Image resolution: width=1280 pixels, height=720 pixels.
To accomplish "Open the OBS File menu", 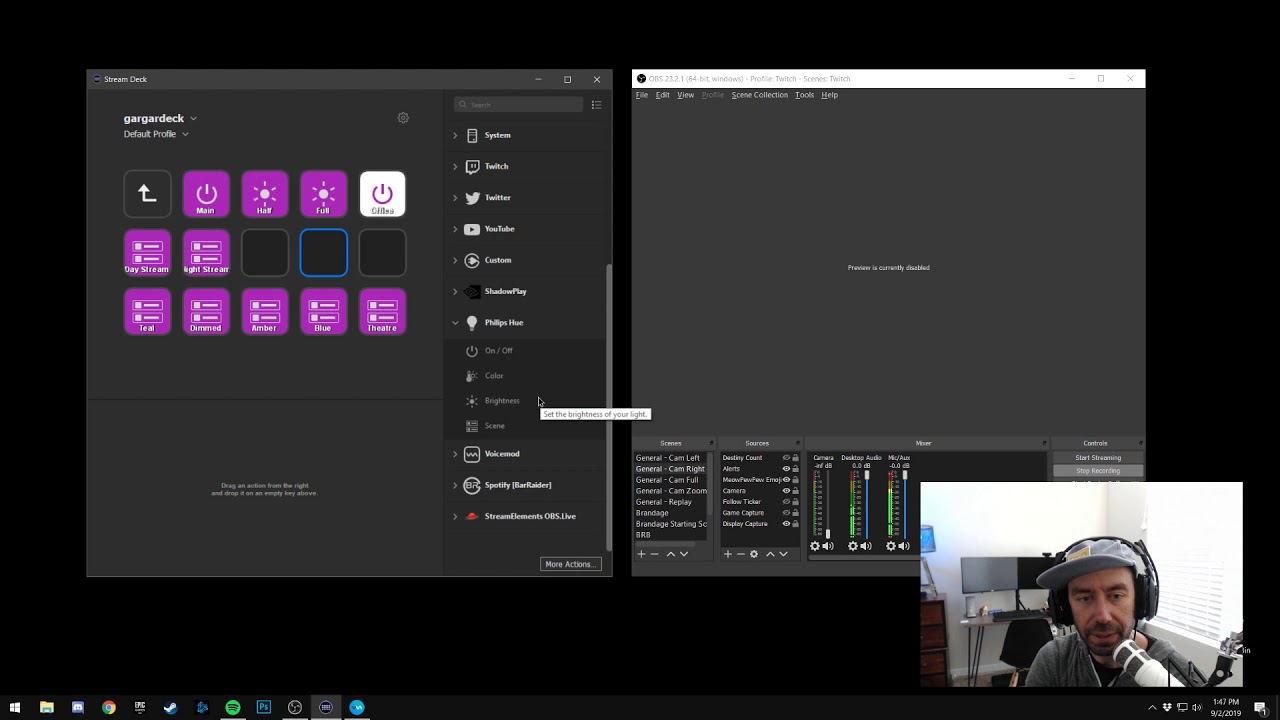I will pos(642,95).
